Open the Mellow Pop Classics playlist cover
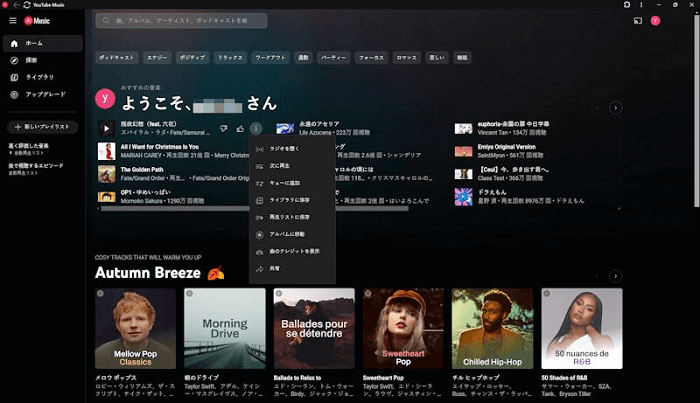This screenshot has width=700, height=403. click(x=135, y=328)
